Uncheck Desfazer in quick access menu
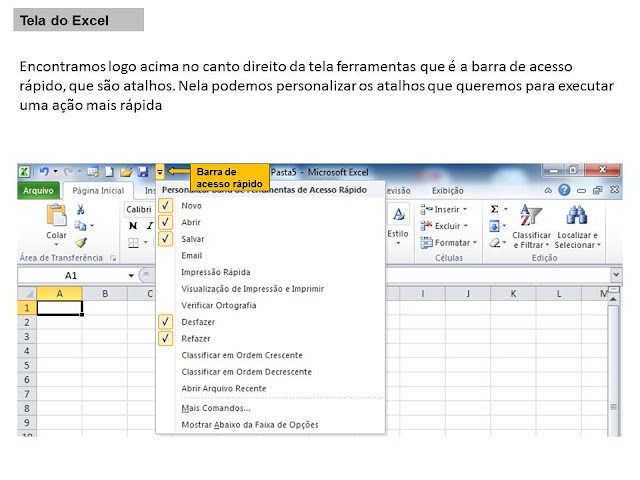640x480 pixels. coord(165,322)
